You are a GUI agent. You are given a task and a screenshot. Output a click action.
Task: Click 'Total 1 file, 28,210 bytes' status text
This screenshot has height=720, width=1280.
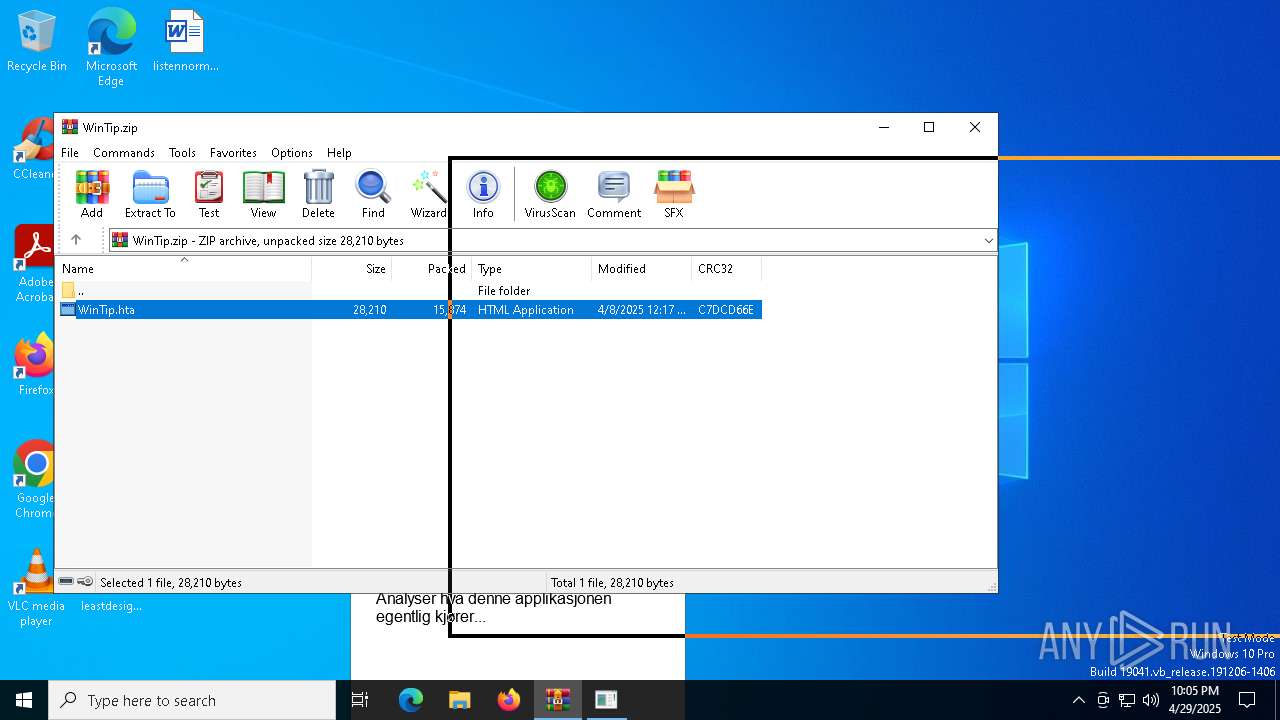(612, 582)
